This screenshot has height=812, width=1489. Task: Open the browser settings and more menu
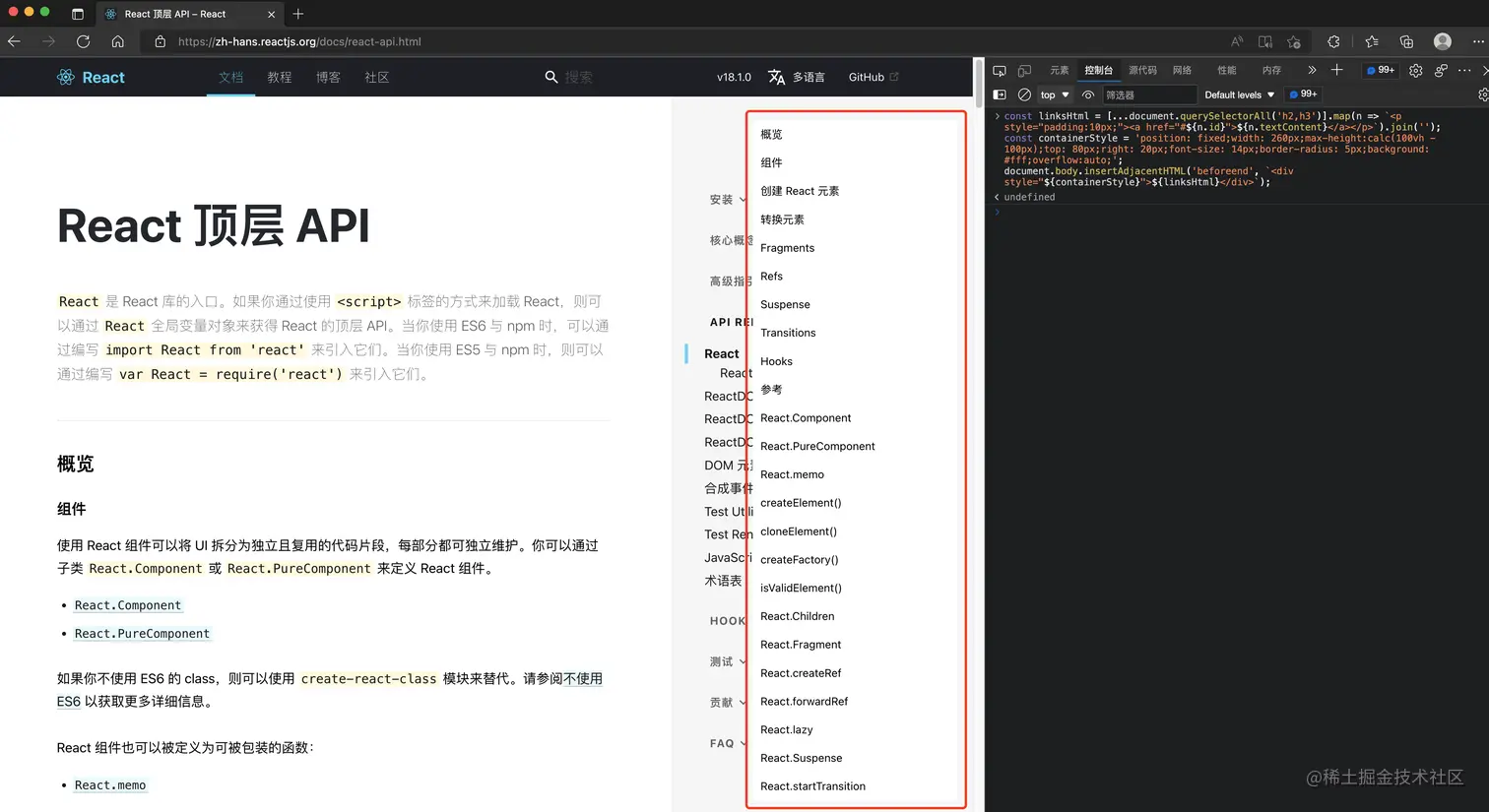[1477, 41]
